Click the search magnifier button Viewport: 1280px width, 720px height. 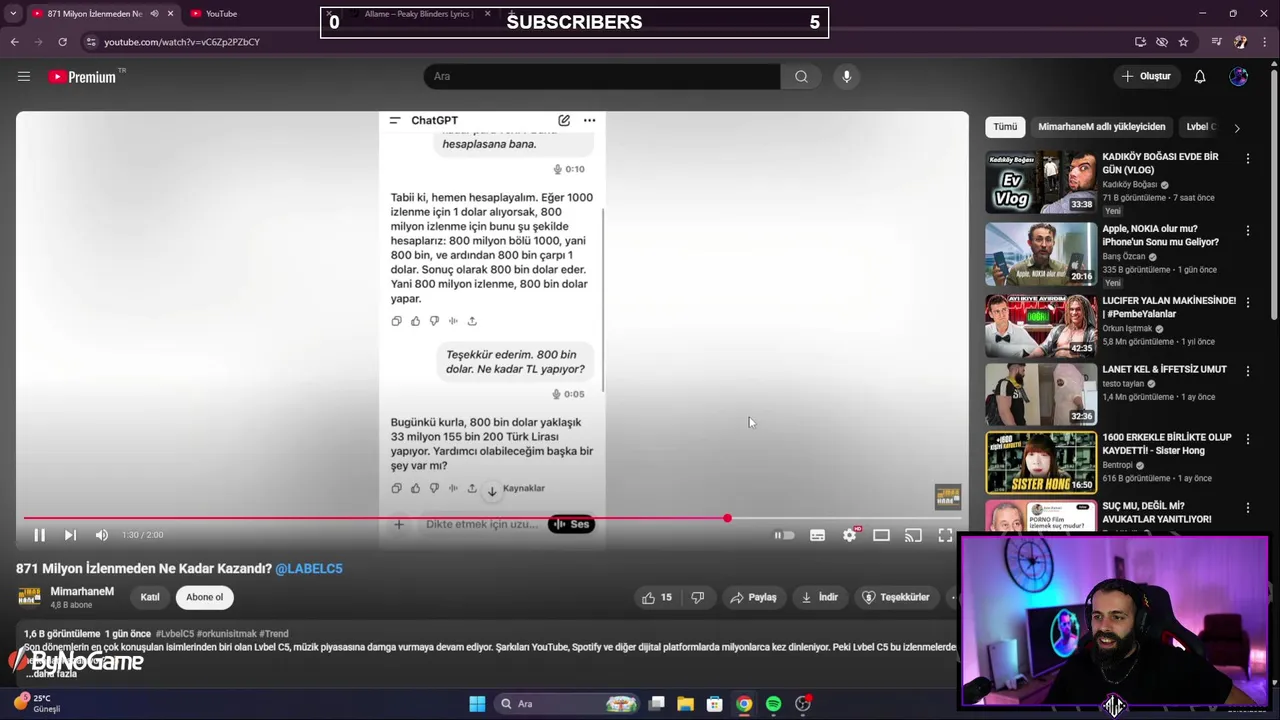[x=801, y=77]
